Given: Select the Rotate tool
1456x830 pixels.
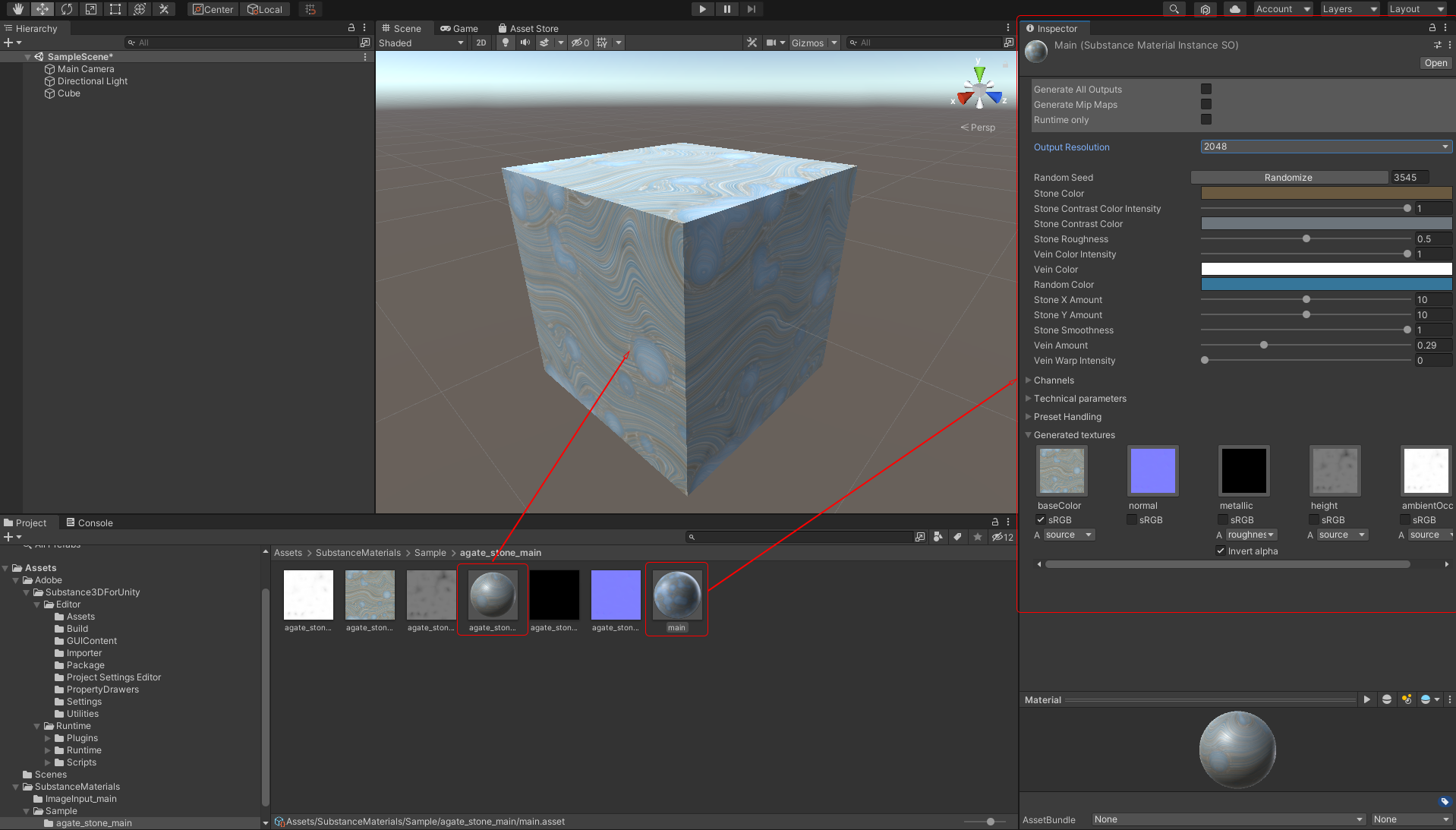Looking at the screenshot, I should coord(67,9).
